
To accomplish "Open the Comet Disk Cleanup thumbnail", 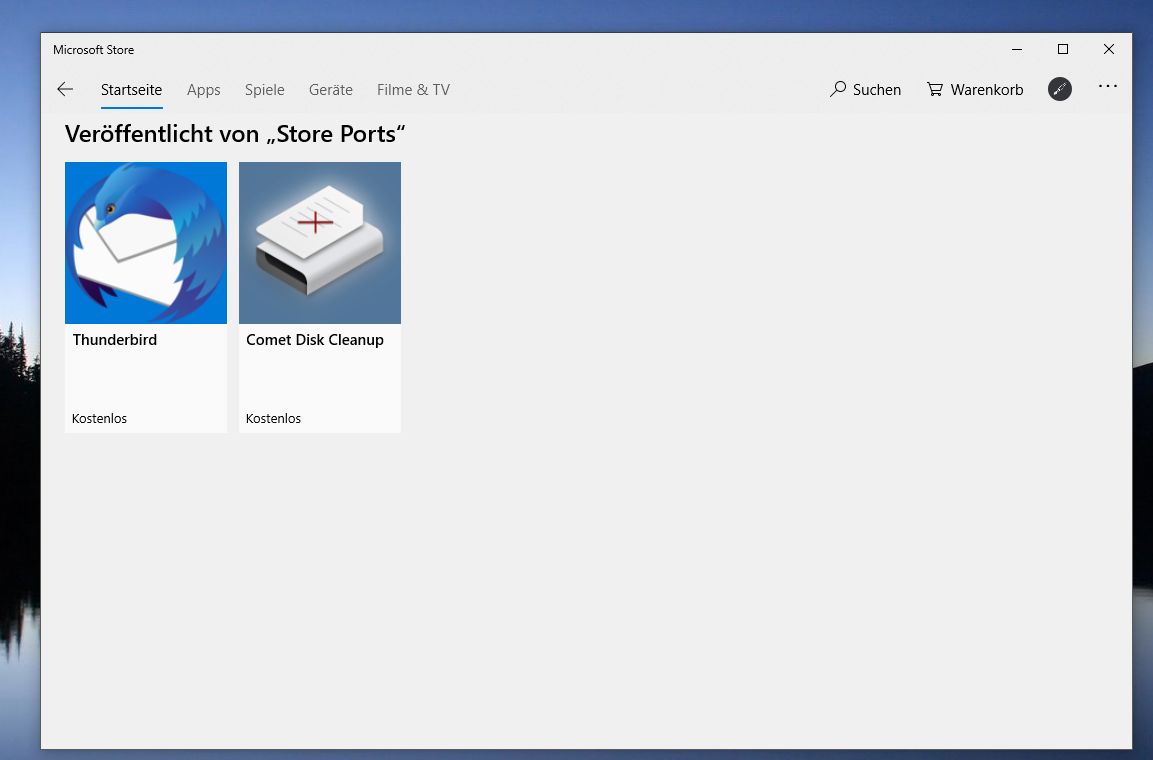I will (x=320, y=243).
